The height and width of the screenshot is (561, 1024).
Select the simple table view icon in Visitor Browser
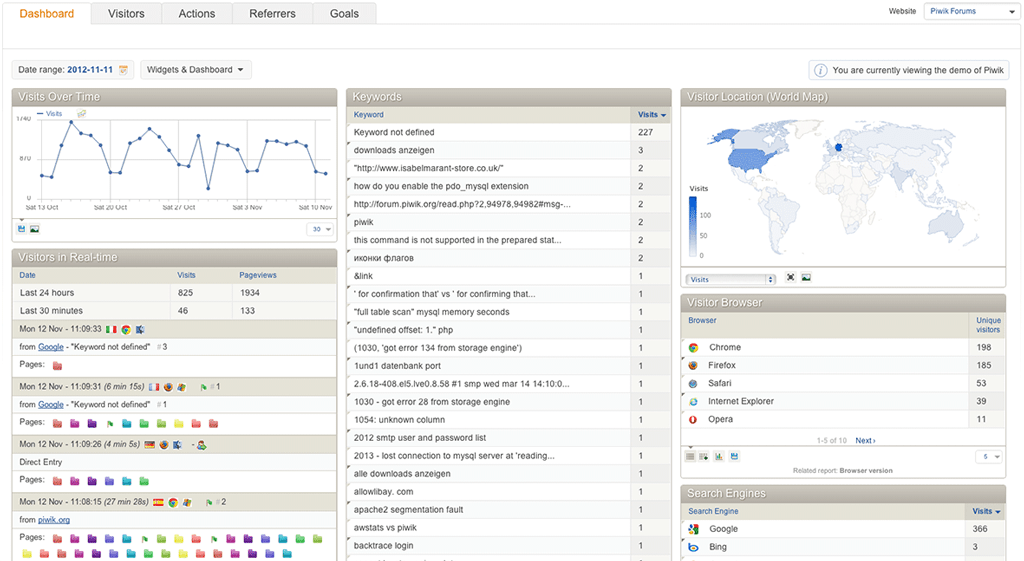pos(690,456)
